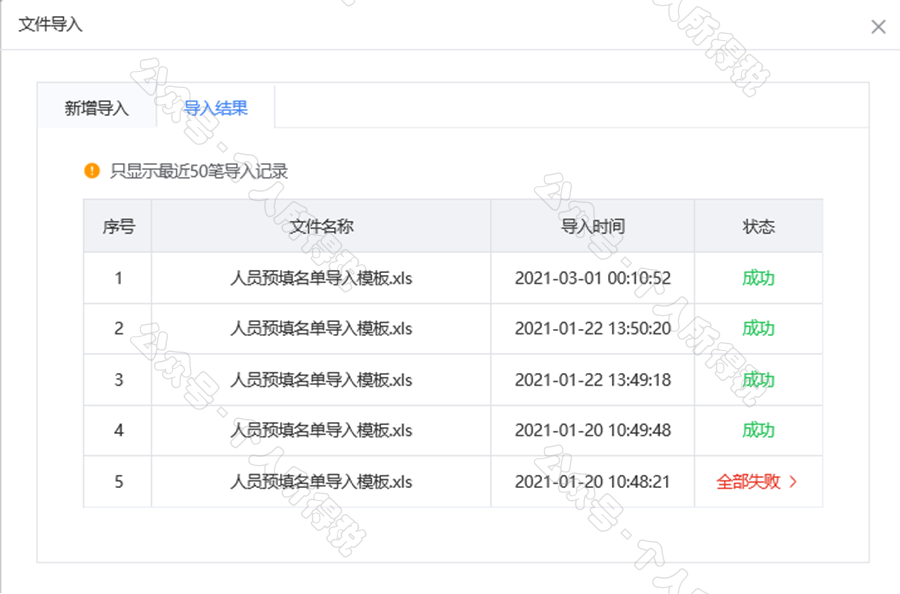Click the 导入时间 column header
Screen dimensions: 900x594
(x=593, y=226)
